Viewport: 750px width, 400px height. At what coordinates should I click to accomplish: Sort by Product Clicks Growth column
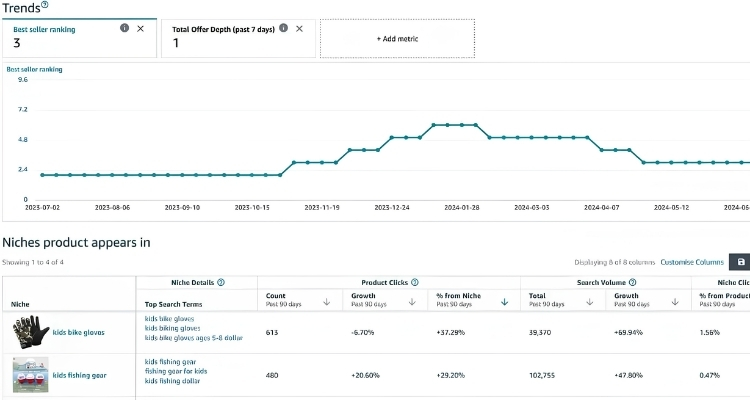(x=412, y=302)
